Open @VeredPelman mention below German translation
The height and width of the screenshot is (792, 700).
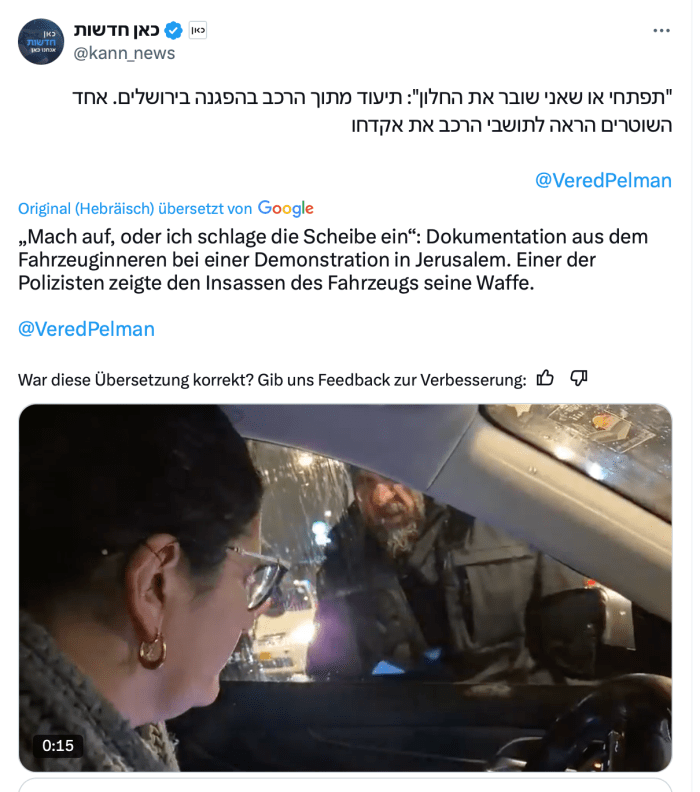click(86, 329)
